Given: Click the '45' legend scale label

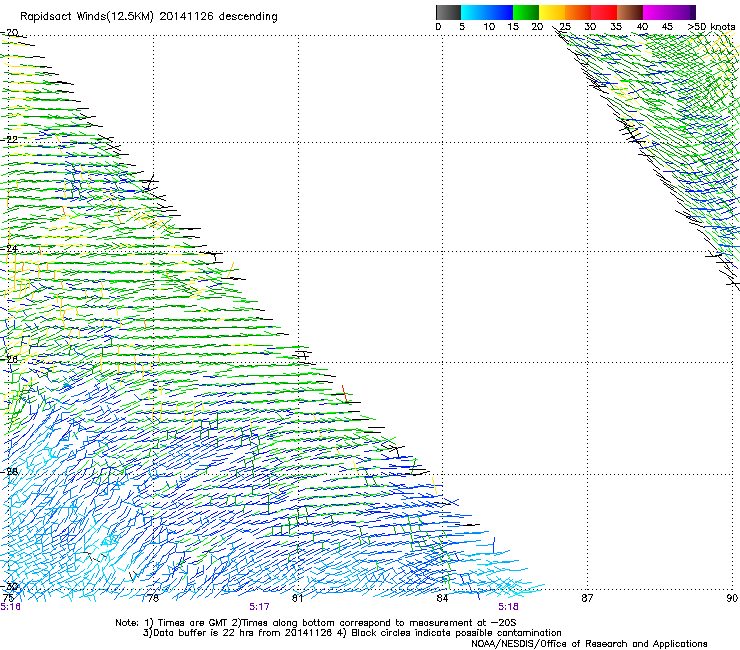Looking at the screenshot, I should [x=667, y=27].
